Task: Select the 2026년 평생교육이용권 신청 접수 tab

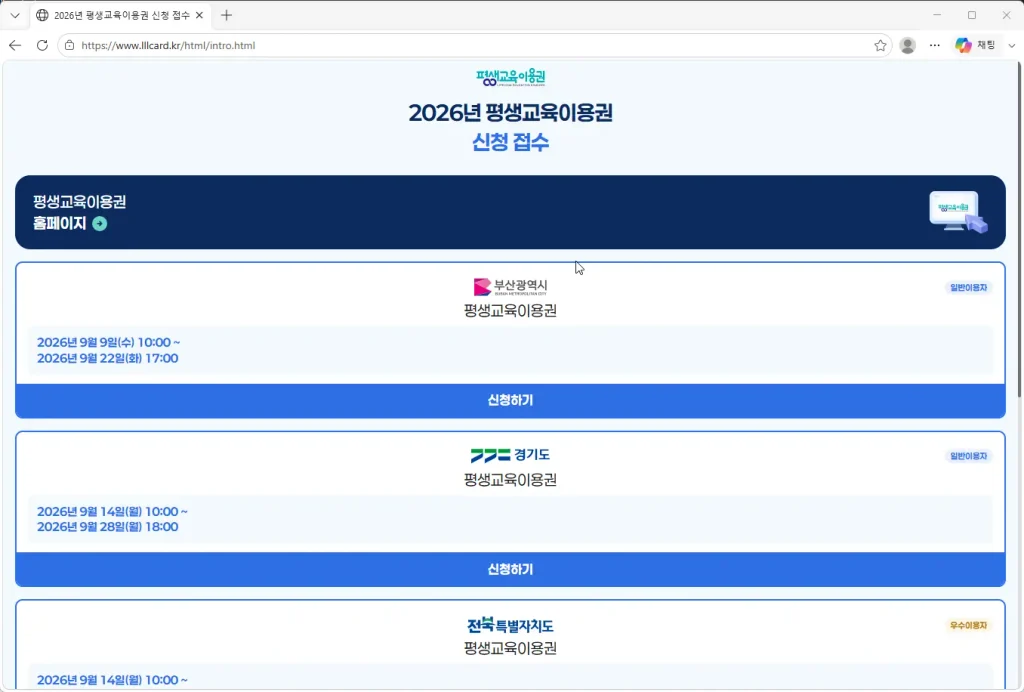Action: click(121, 15)
